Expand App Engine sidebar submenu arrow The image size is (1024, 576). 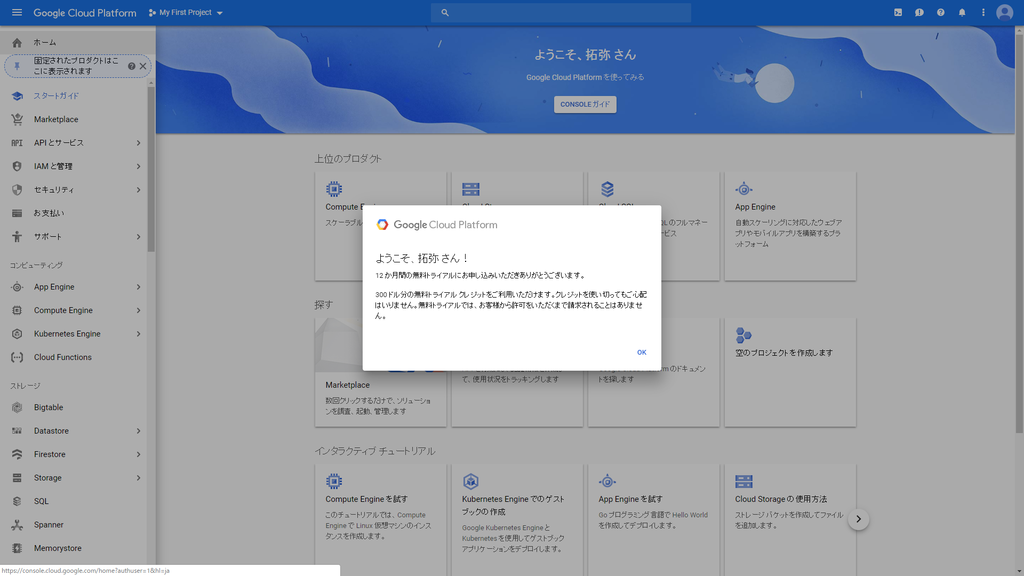point(138,287)
